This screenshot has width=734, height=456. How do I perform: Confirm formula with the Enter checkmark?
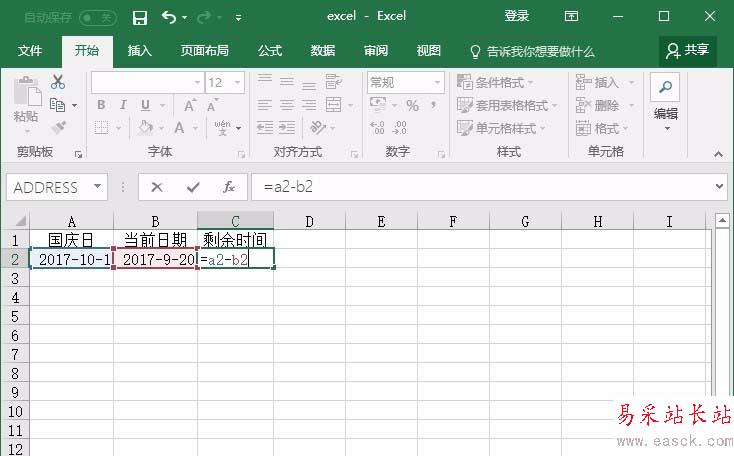(193, 187)
